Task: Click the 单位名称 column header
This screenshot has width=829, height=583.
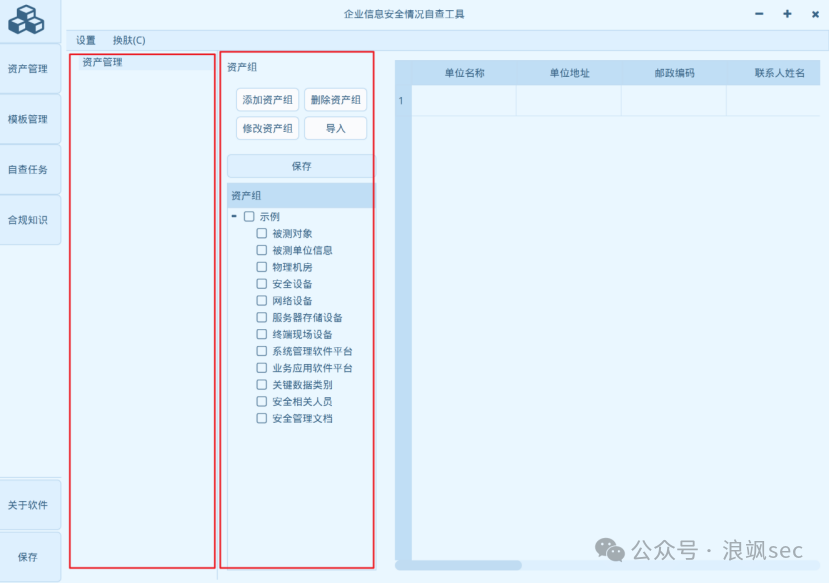Action: (464, 73)
